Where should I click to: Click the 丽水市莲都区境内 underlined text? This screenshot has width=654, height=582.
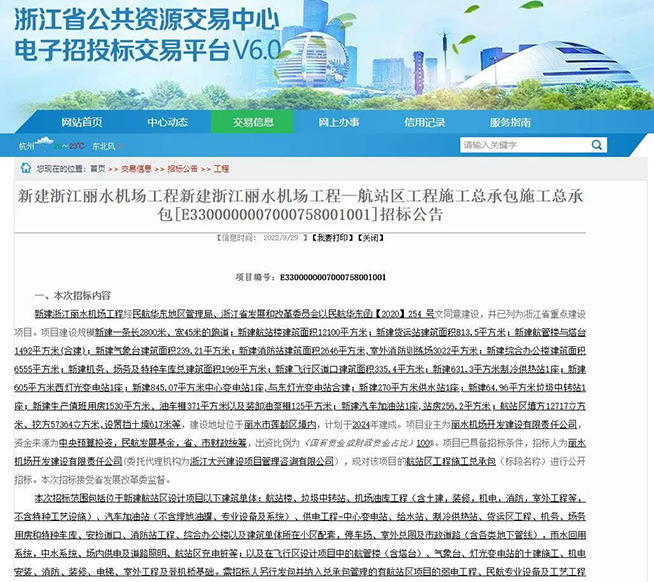click(280, 425)
